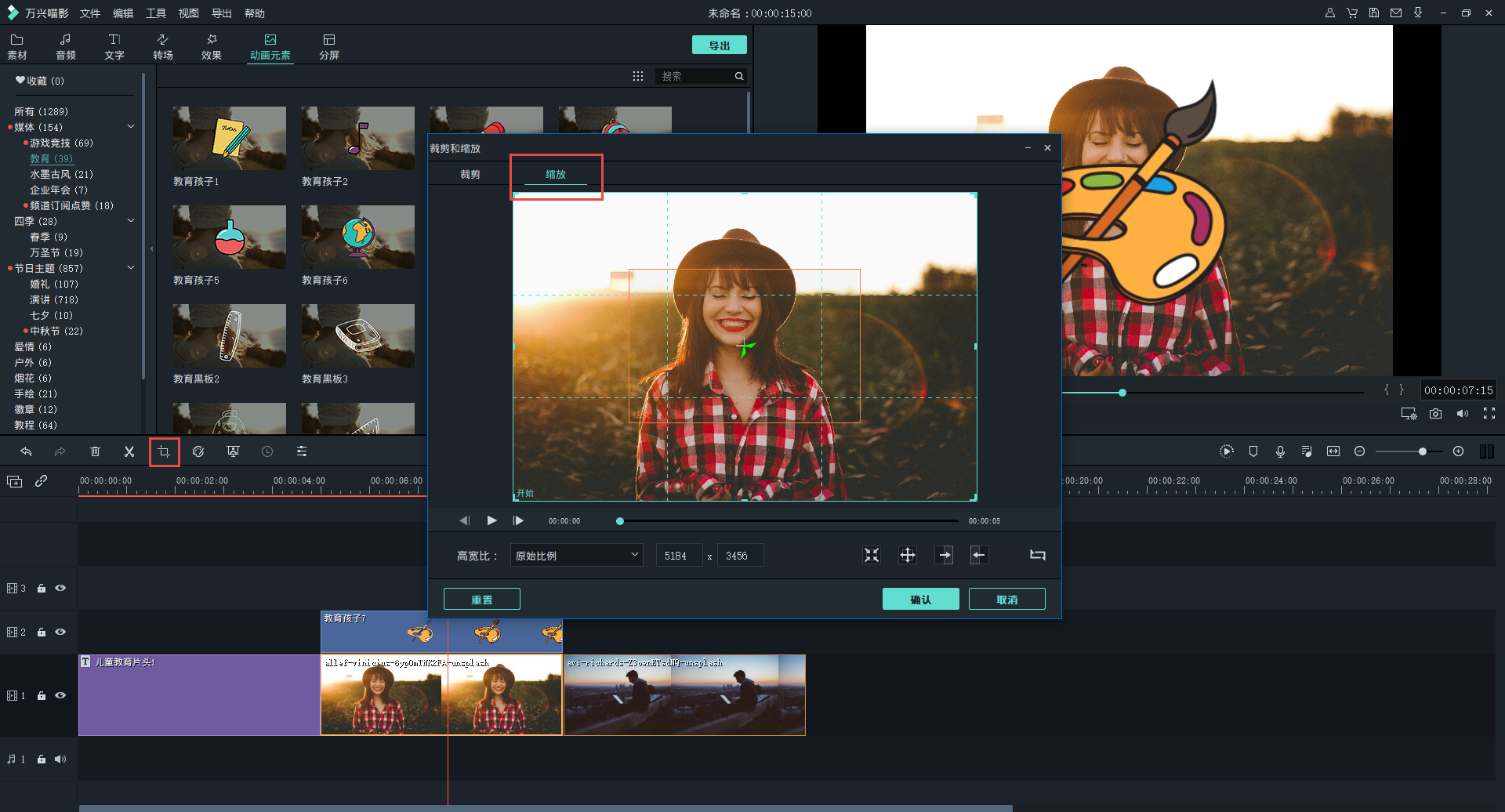This screenshot has height=812, width=1505.
Task: Click the delete trash icon in toolbar
Action: click(x=95, y=451)
